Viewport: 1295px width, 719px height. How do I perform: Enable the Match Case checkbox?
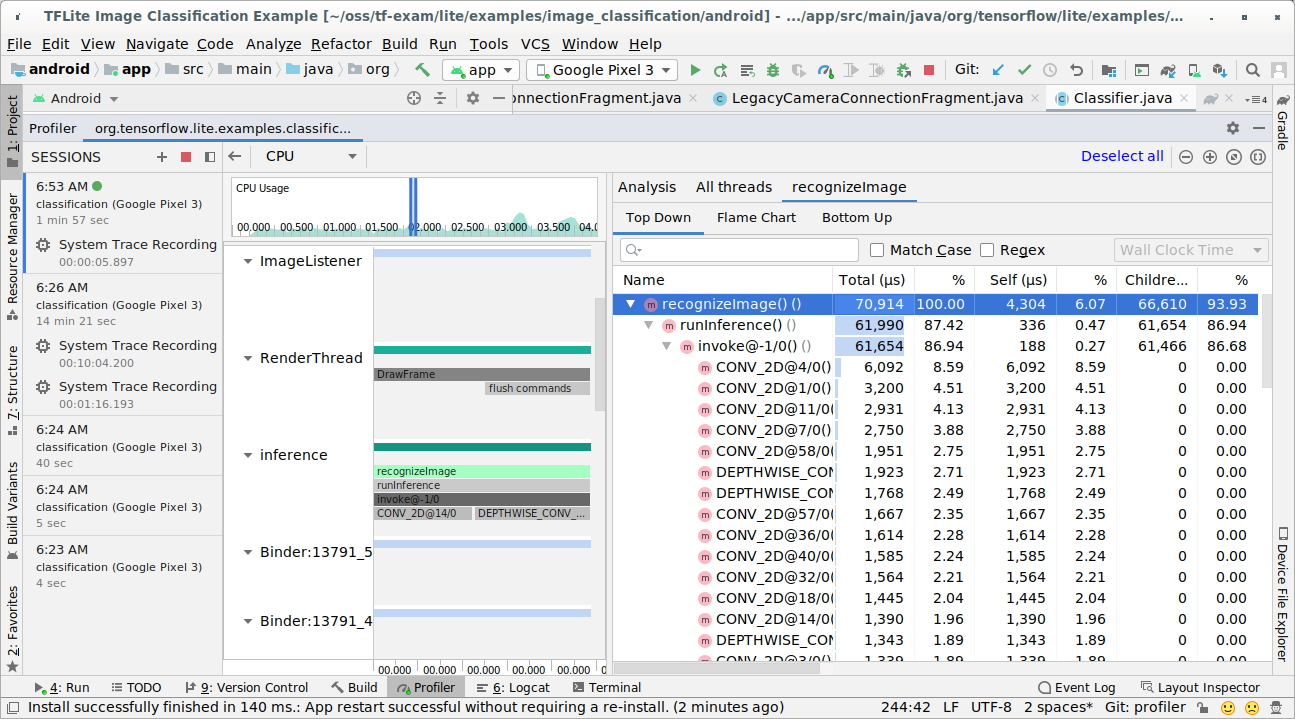tap(877, 249)
